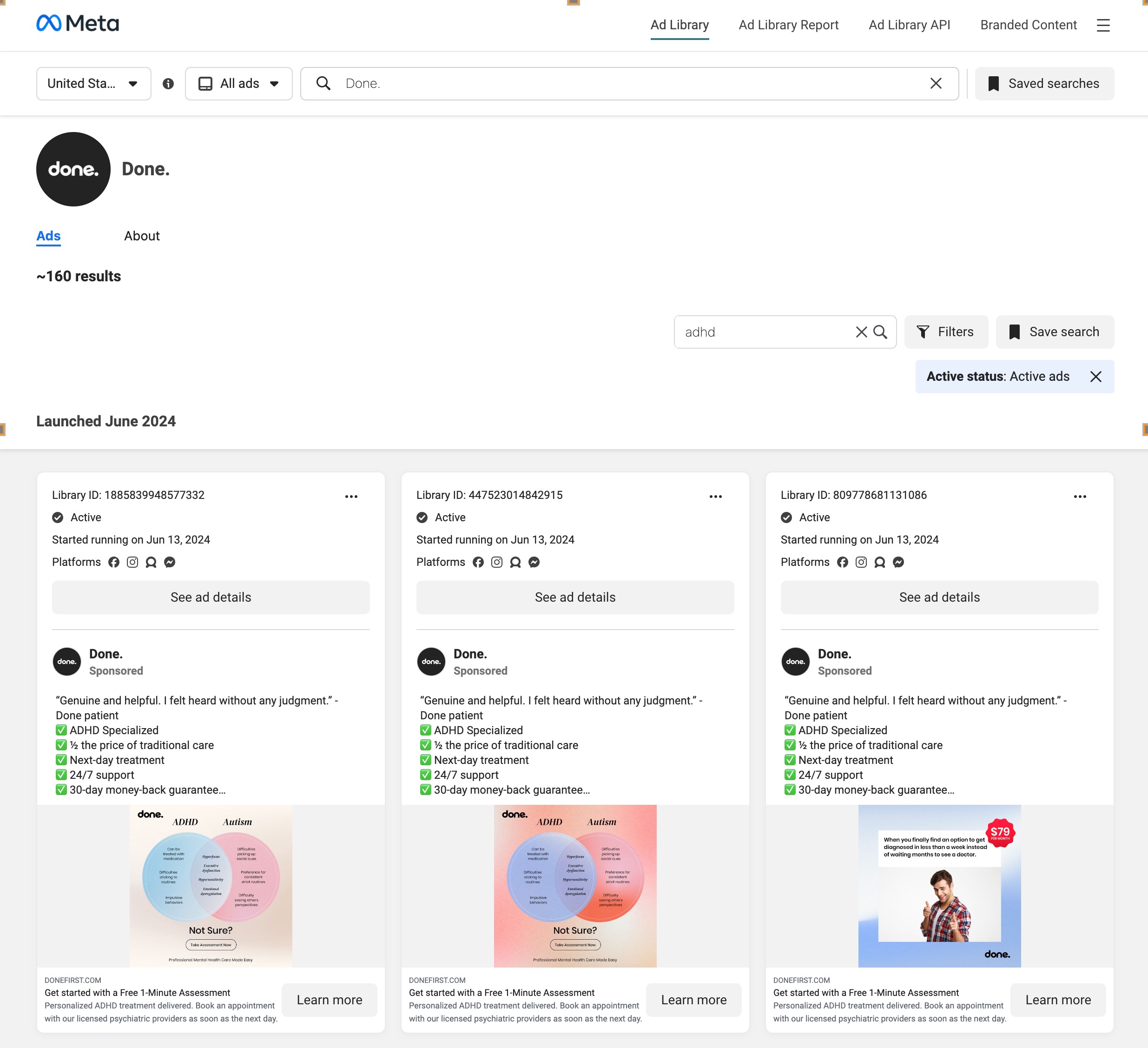Viewport: 1148px width, 1048px height.
Task: Open the three-dot menu on Library ID 1885839948577332
Action: (x=352, y=496)
